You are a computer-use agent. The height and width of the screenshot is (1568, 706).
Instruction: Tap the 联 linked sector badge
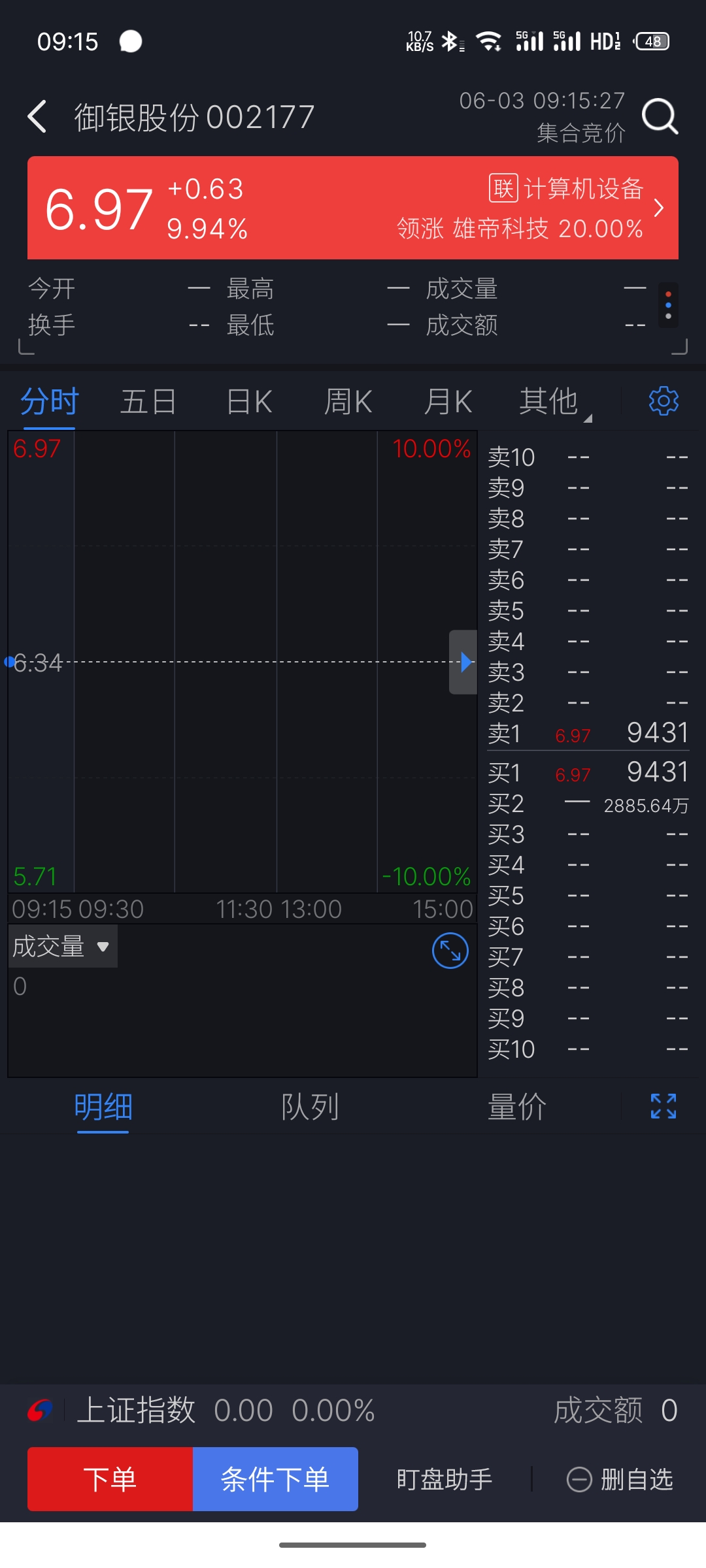(503, 189)
